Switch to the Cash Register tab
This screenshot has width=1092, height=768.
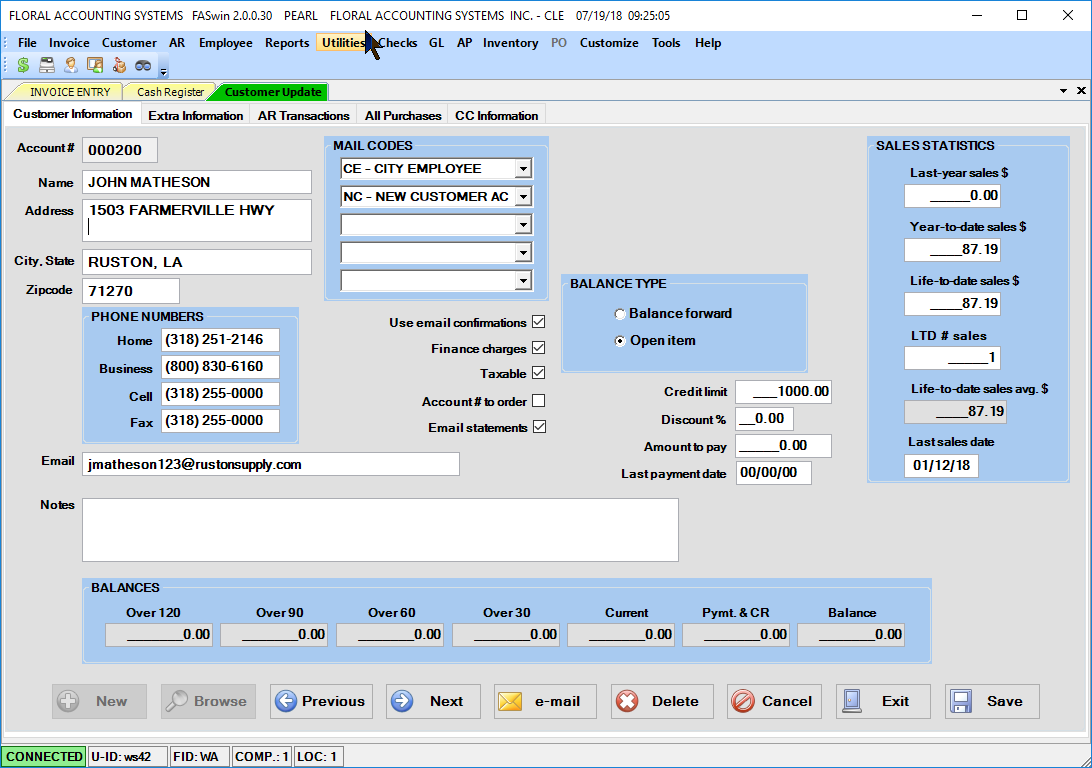pyautogui.click(x=170, y=92)
